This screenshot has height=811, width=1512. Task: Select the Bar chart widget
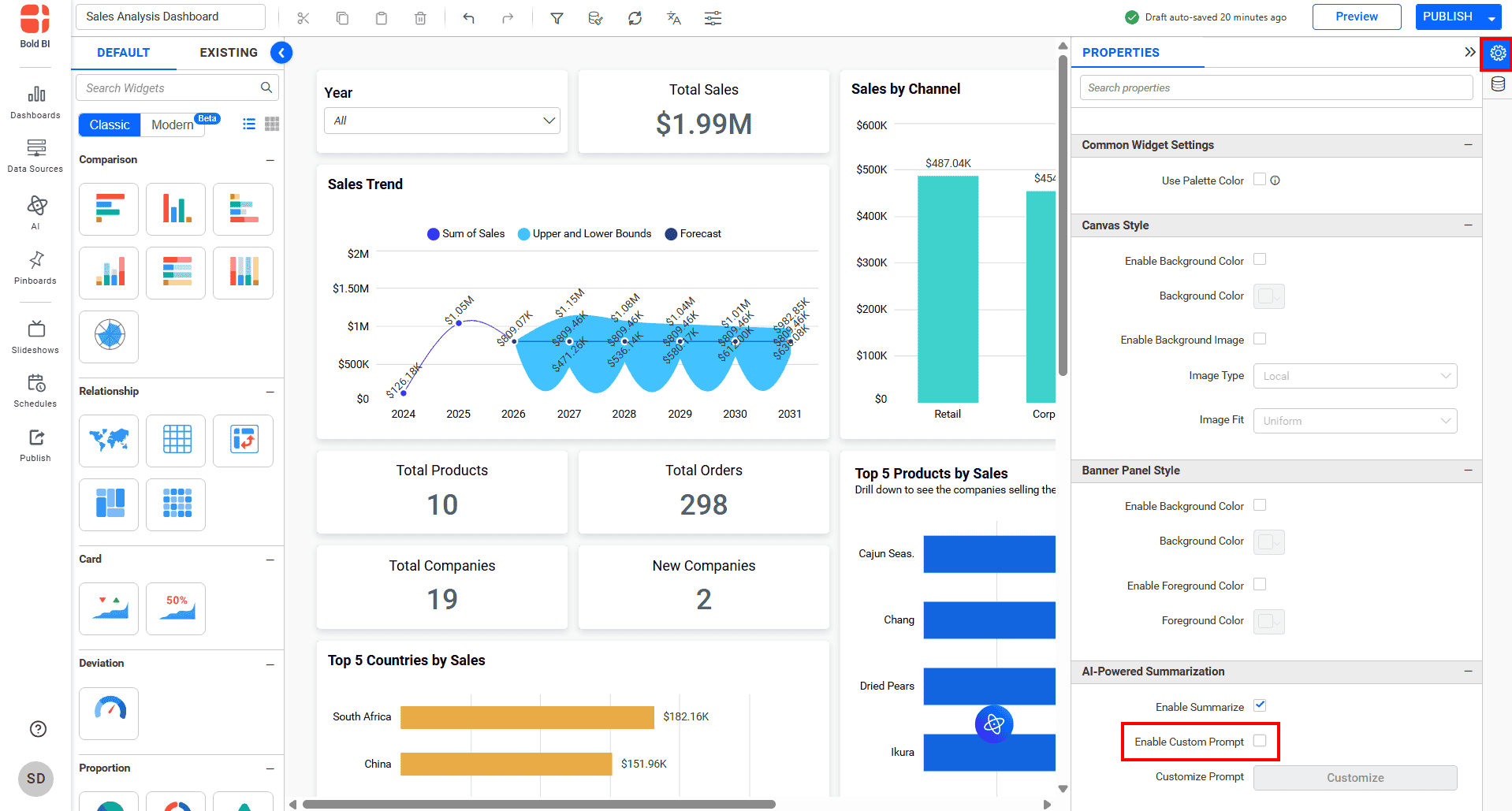[110, 210]
